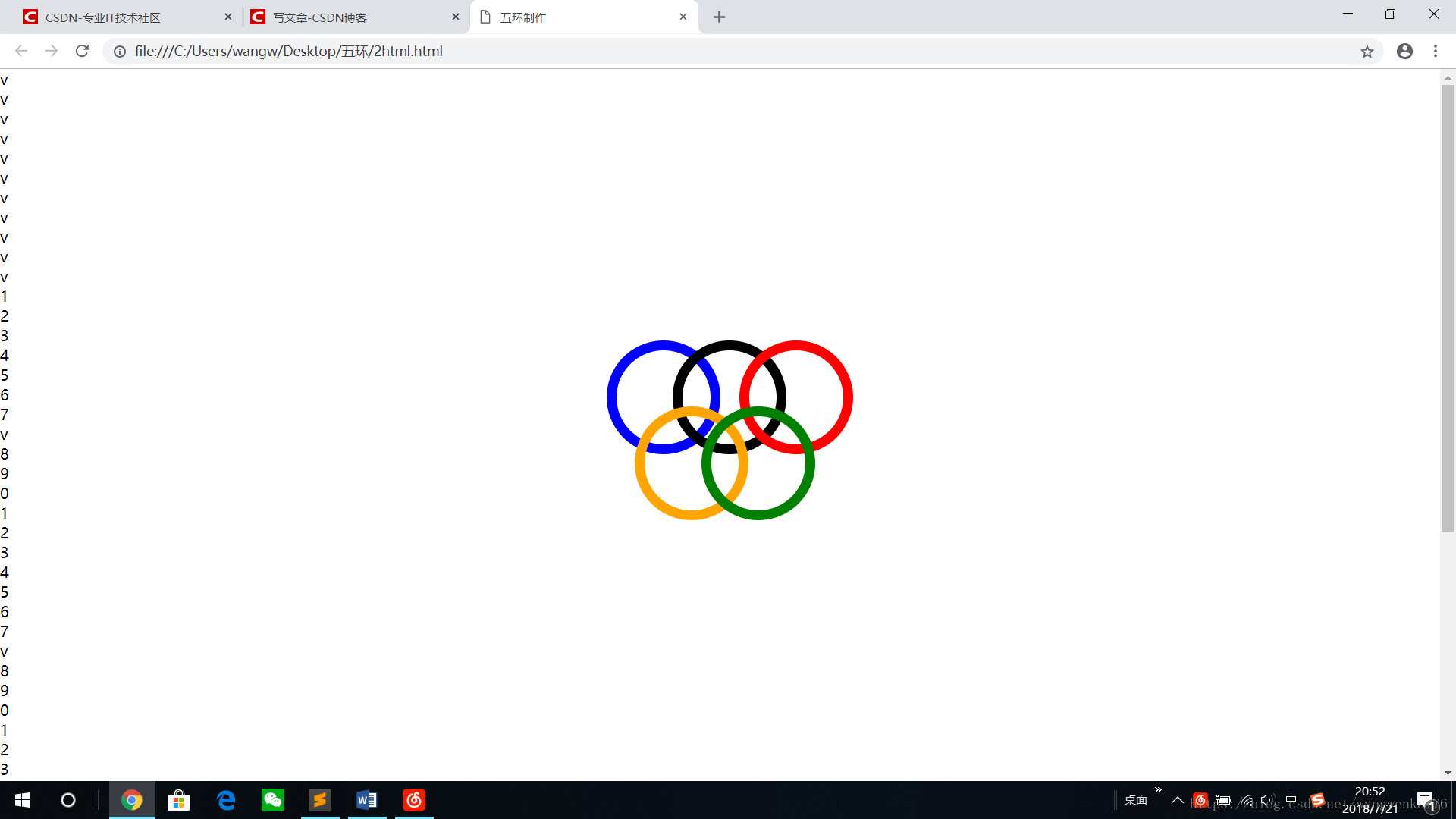Click NetEase Music tray icon
Image resolution: width=1456 pixels, height=819 pixels.
pos(1200,800)
